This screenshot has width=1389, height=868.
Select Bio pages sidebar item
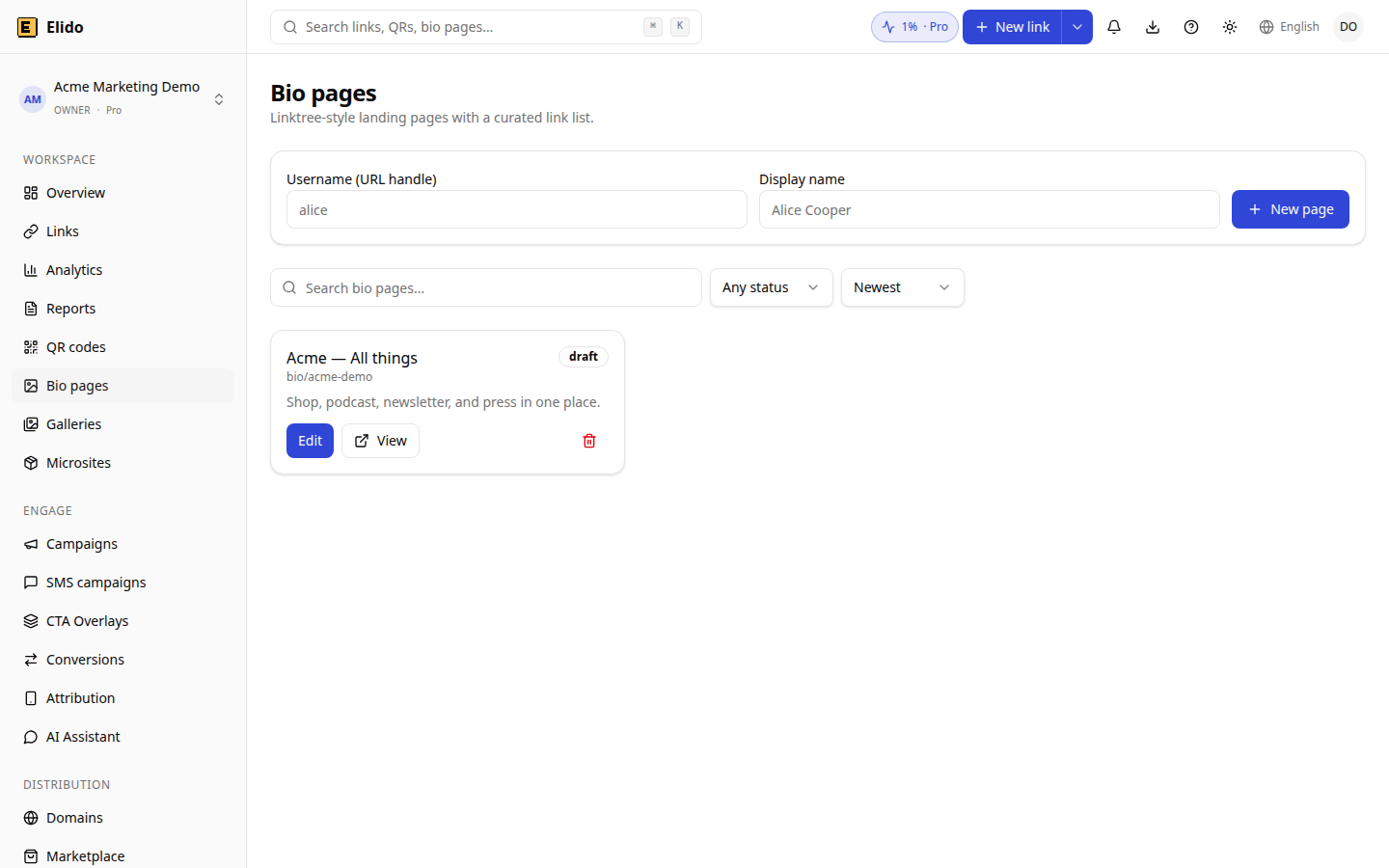click(123, 386)
